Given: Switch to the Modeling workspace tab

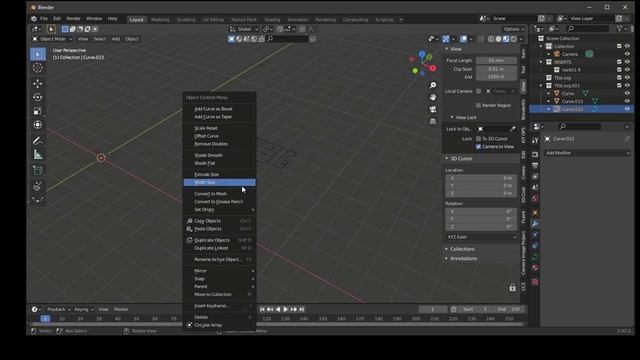Looking at the screenshot, I should tap(160, 20).
